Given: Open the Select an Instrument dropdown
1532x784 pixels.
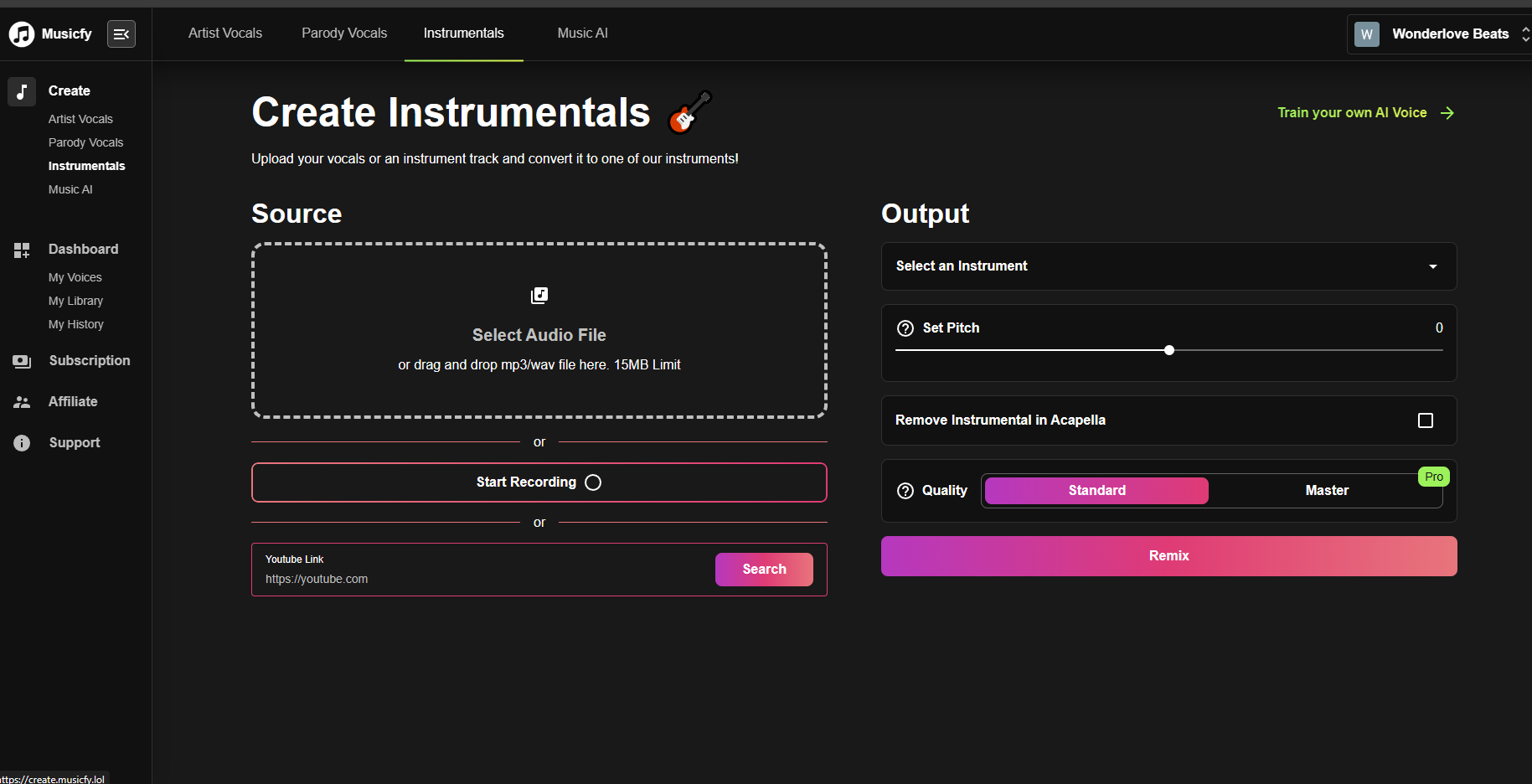Looking at the screenshot, I should tap(1168, 266).
